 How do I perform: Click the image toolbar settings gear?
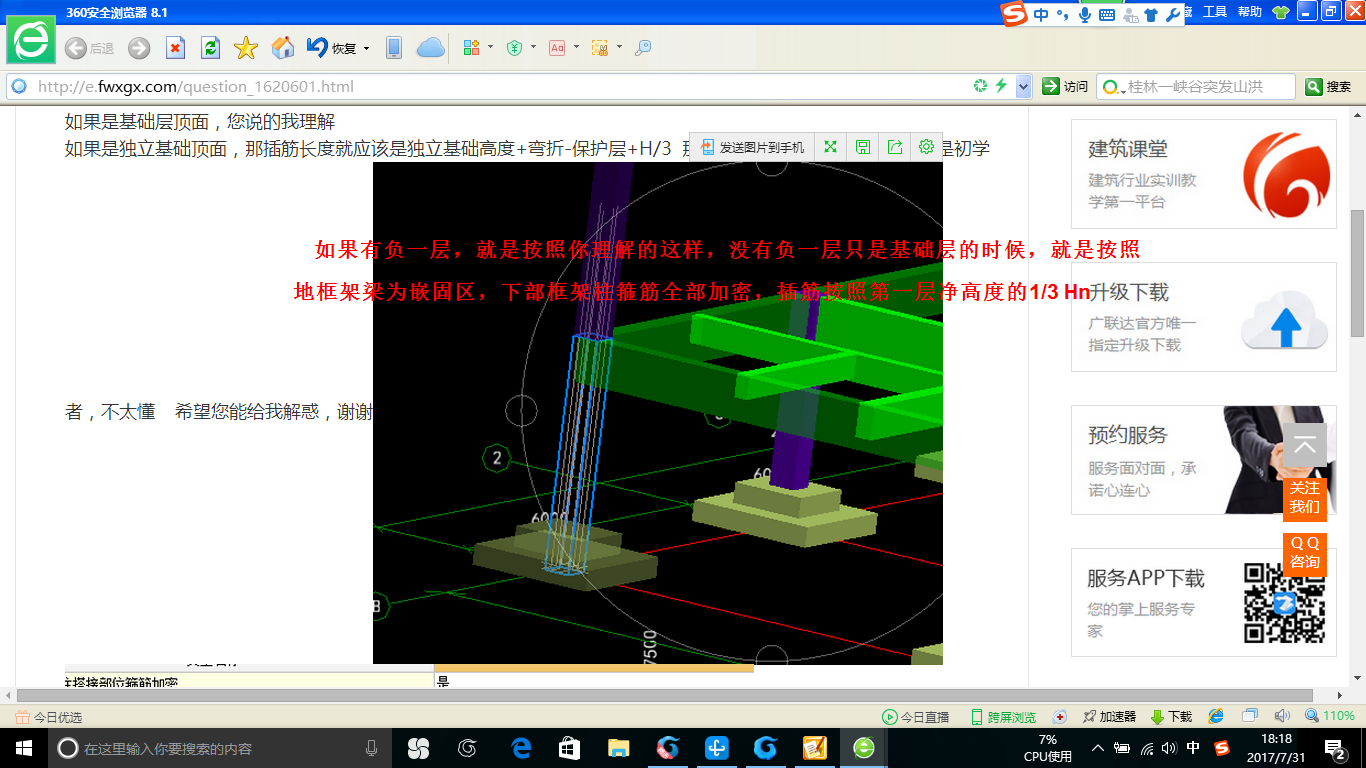(926, 147)
